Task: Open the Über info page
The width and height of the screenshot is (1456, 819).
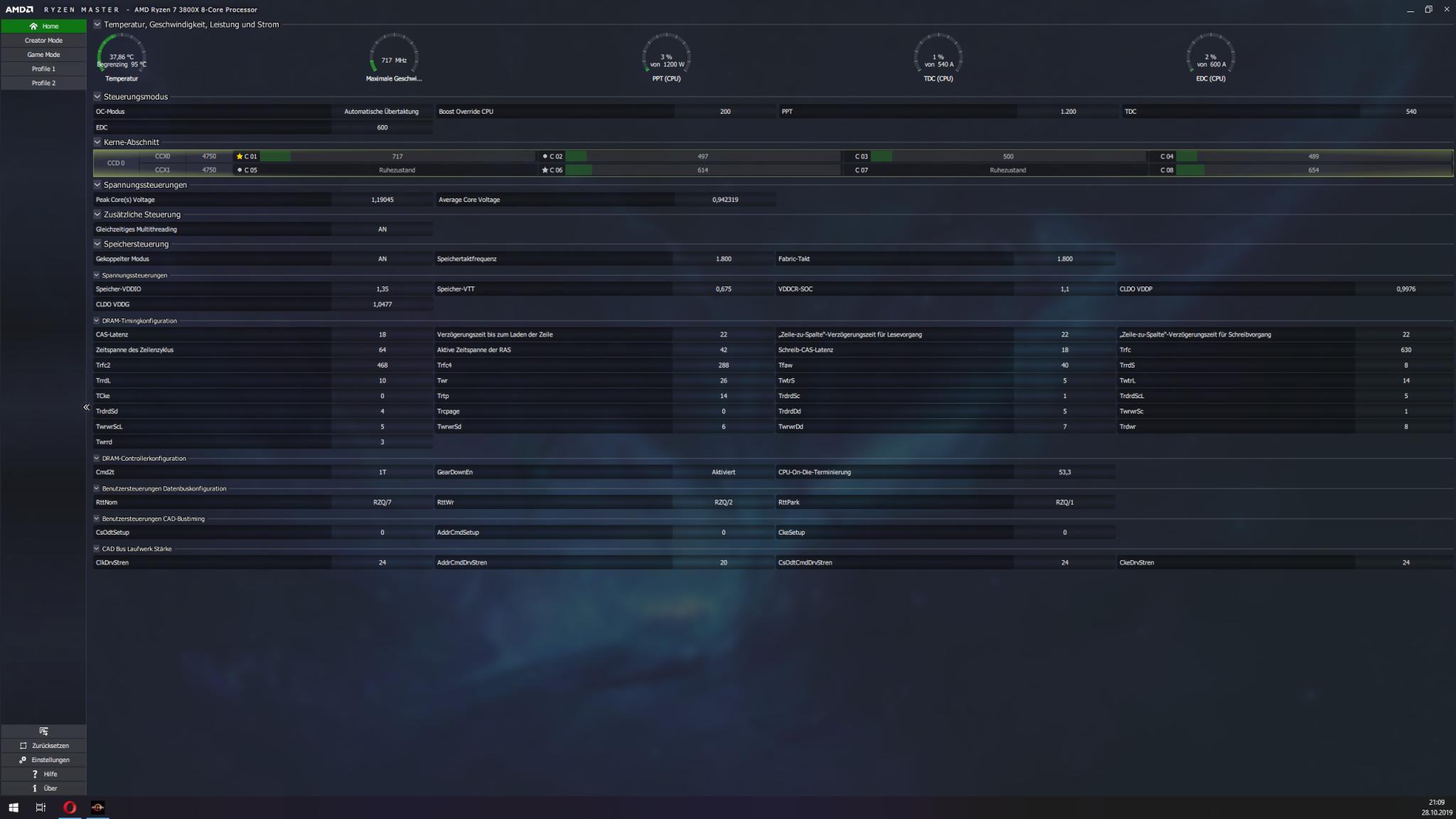Action: (43, 788)
